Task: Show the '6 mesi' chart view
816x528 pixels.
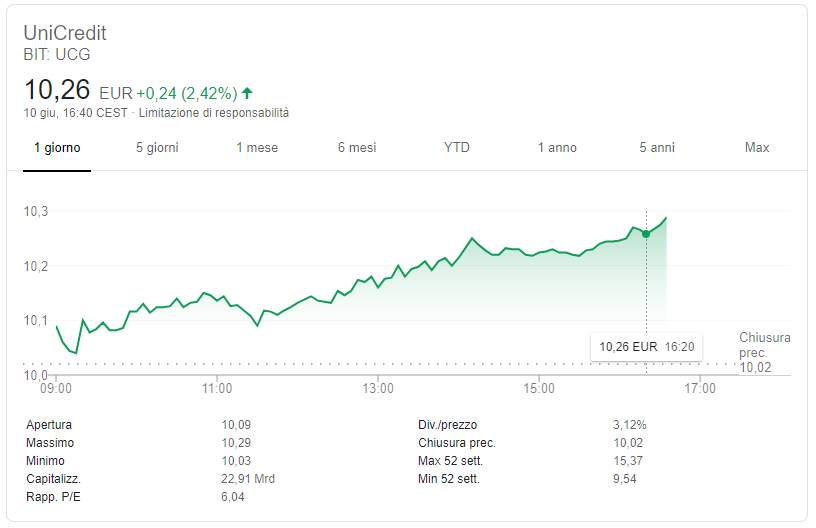Action: point(357,148)
